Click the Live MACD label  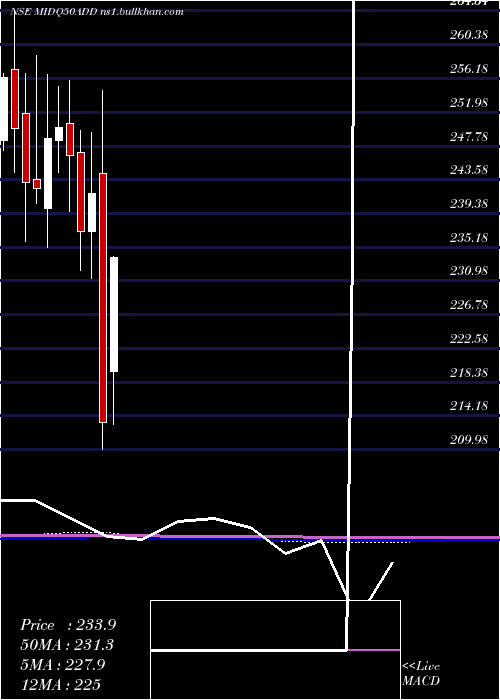tap(421, 673)
